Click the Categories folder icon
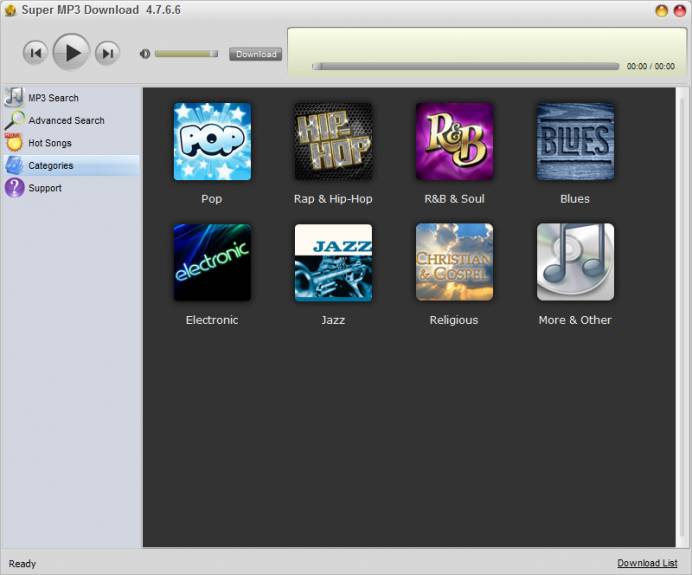Image resolution: width=692 pixels, height=575 pixels. pos(14,165)
